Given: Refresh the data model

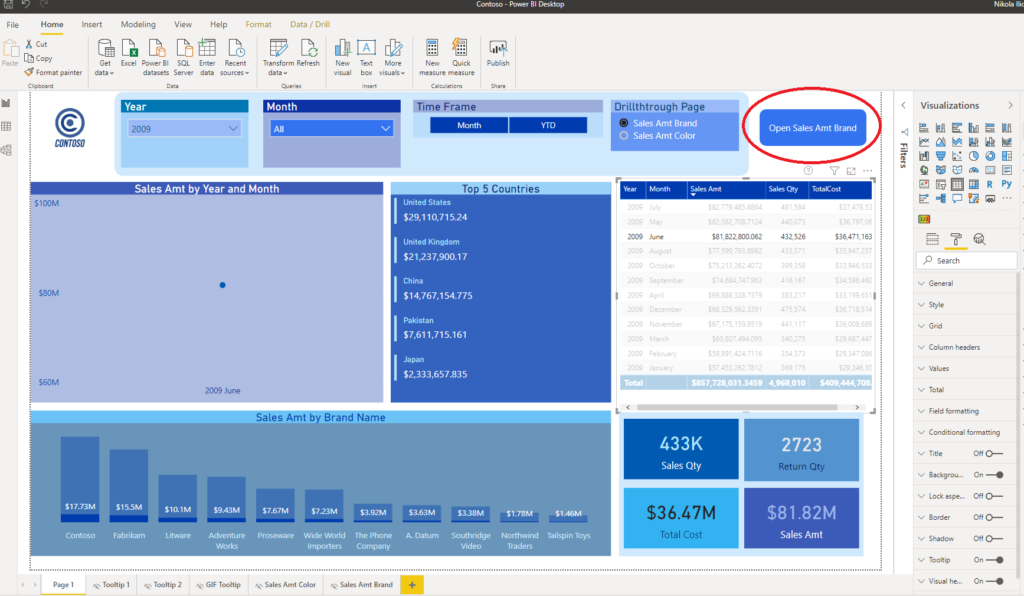Looking at the screenshot, I should click(308, 54).
